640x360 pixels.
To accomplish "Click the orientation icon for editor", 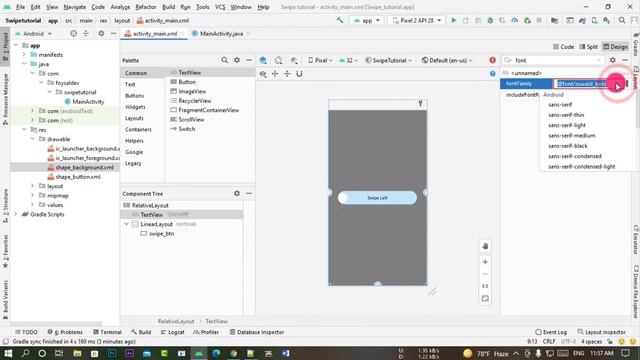I will [278, 60].
